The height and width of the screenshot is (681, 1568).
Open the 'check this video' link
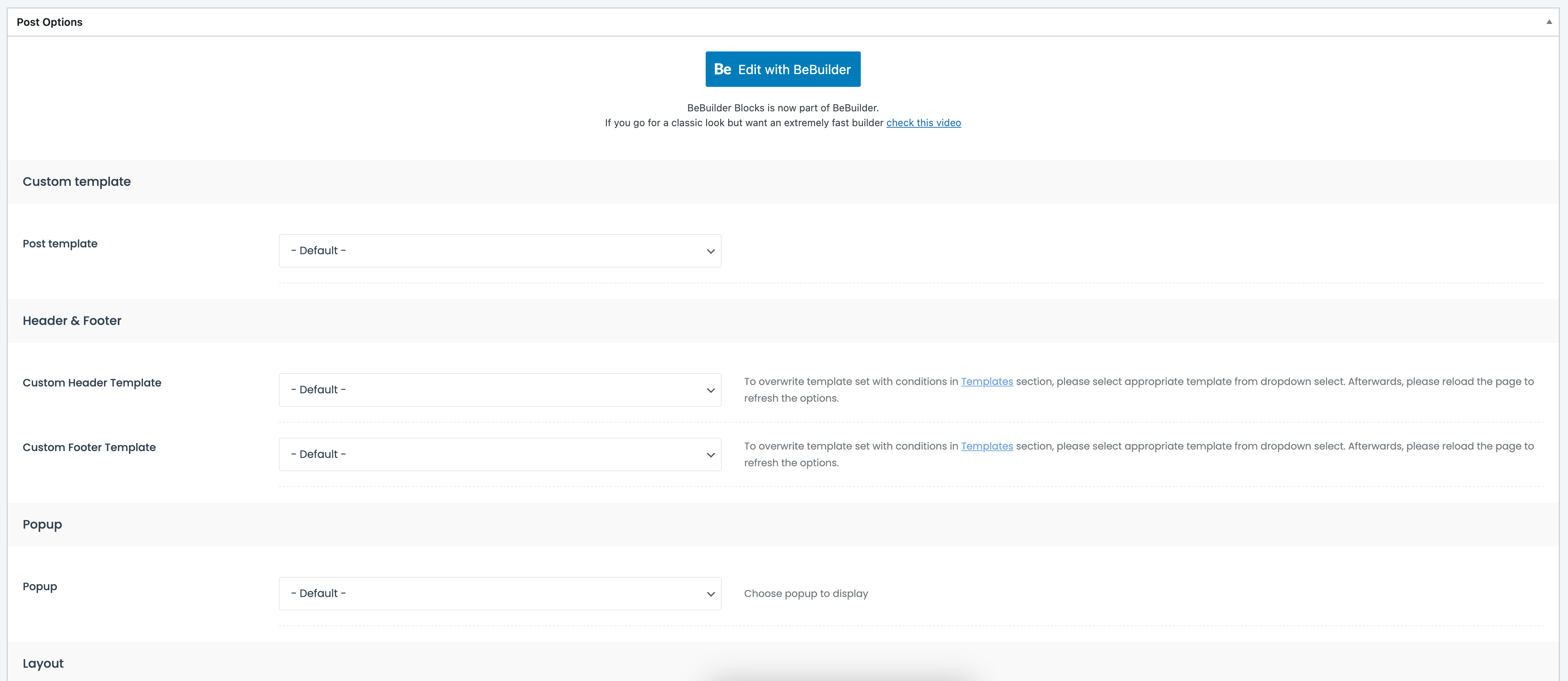(x=923, y=123)
